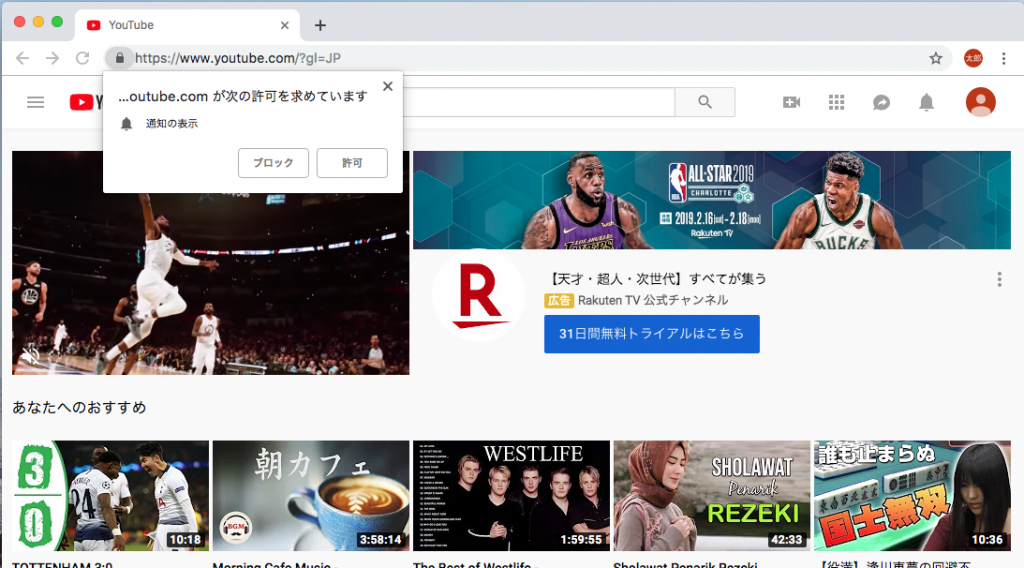The image size is (1024, 568).
Task: Click the 通知の表示 permission text
Action: tap(172, 123)
